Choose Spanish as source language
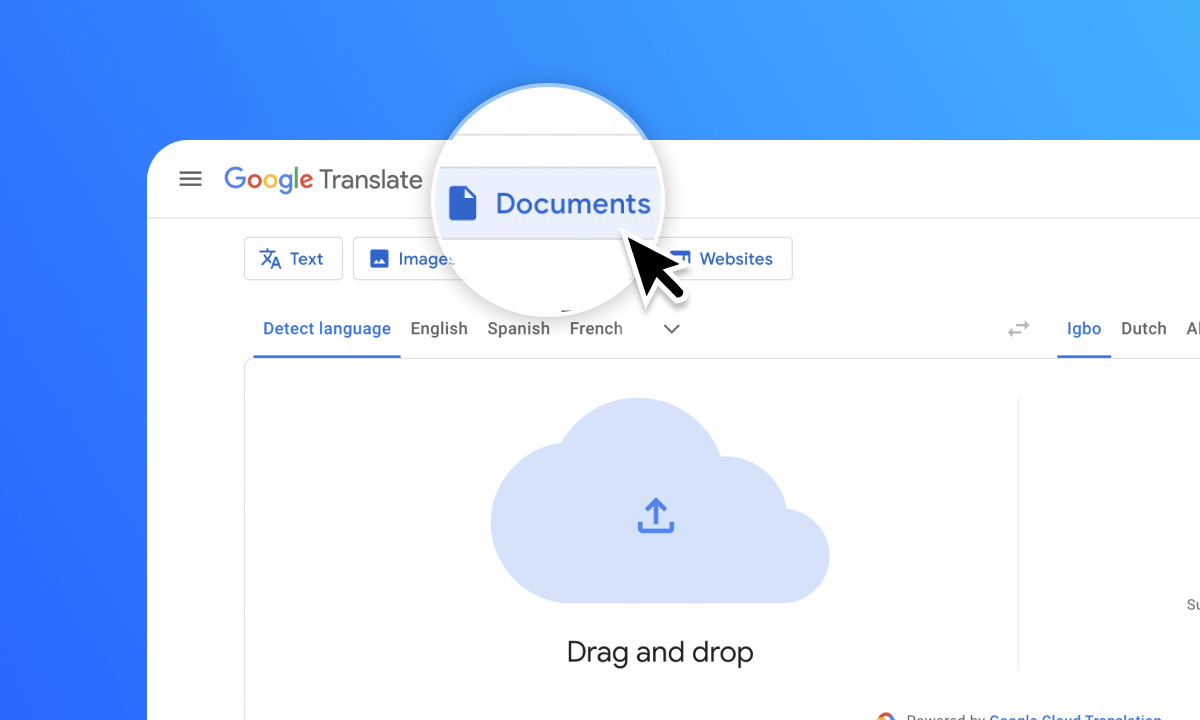Screen dimensions: 1200x720 (518, 329)
